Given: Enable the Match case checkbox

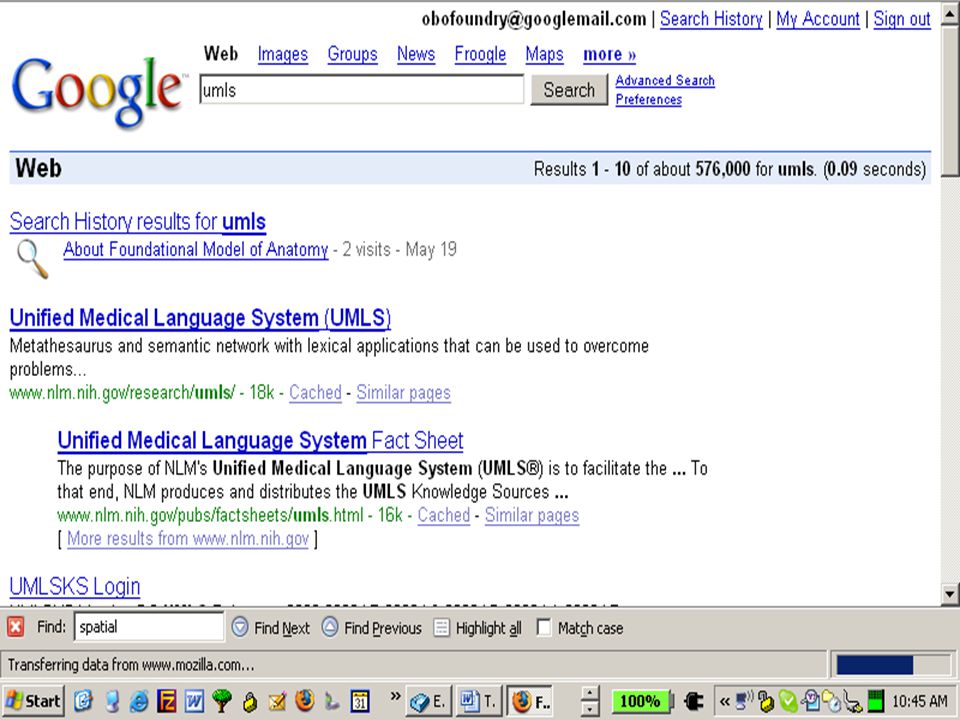Looking at the screenshot, I should (544, 627).
